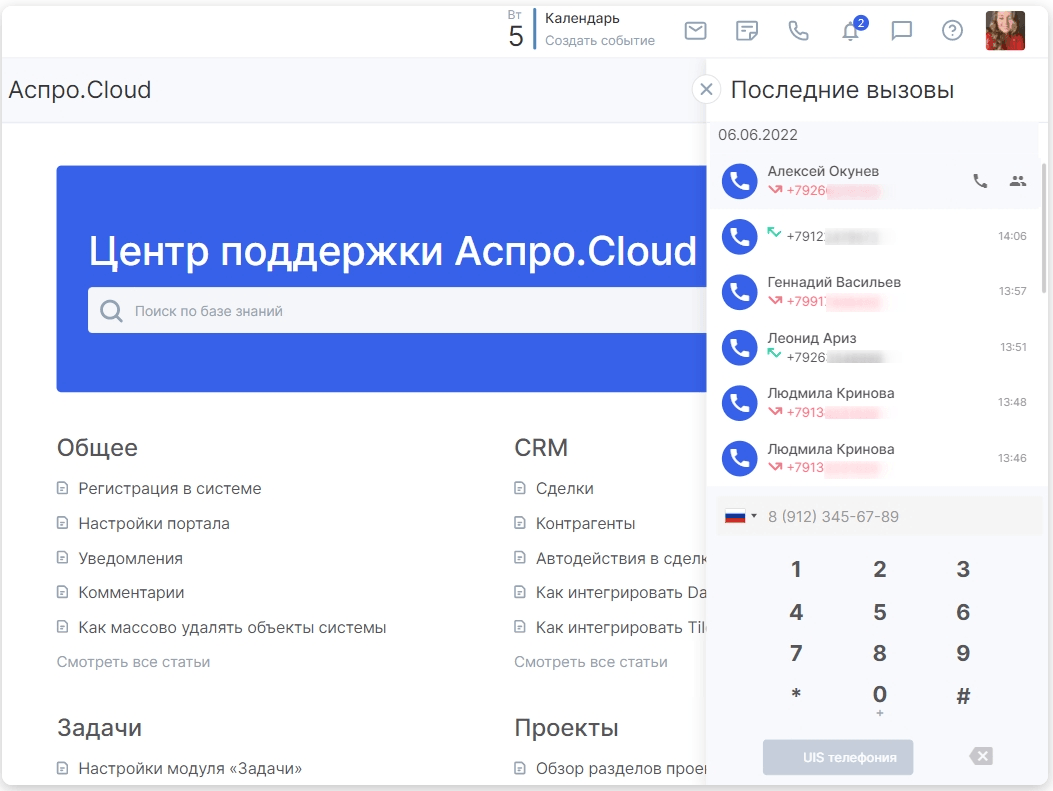Open the Phone icon in the top navigation
Screen dimensions: 1053x791
(798, 30)
